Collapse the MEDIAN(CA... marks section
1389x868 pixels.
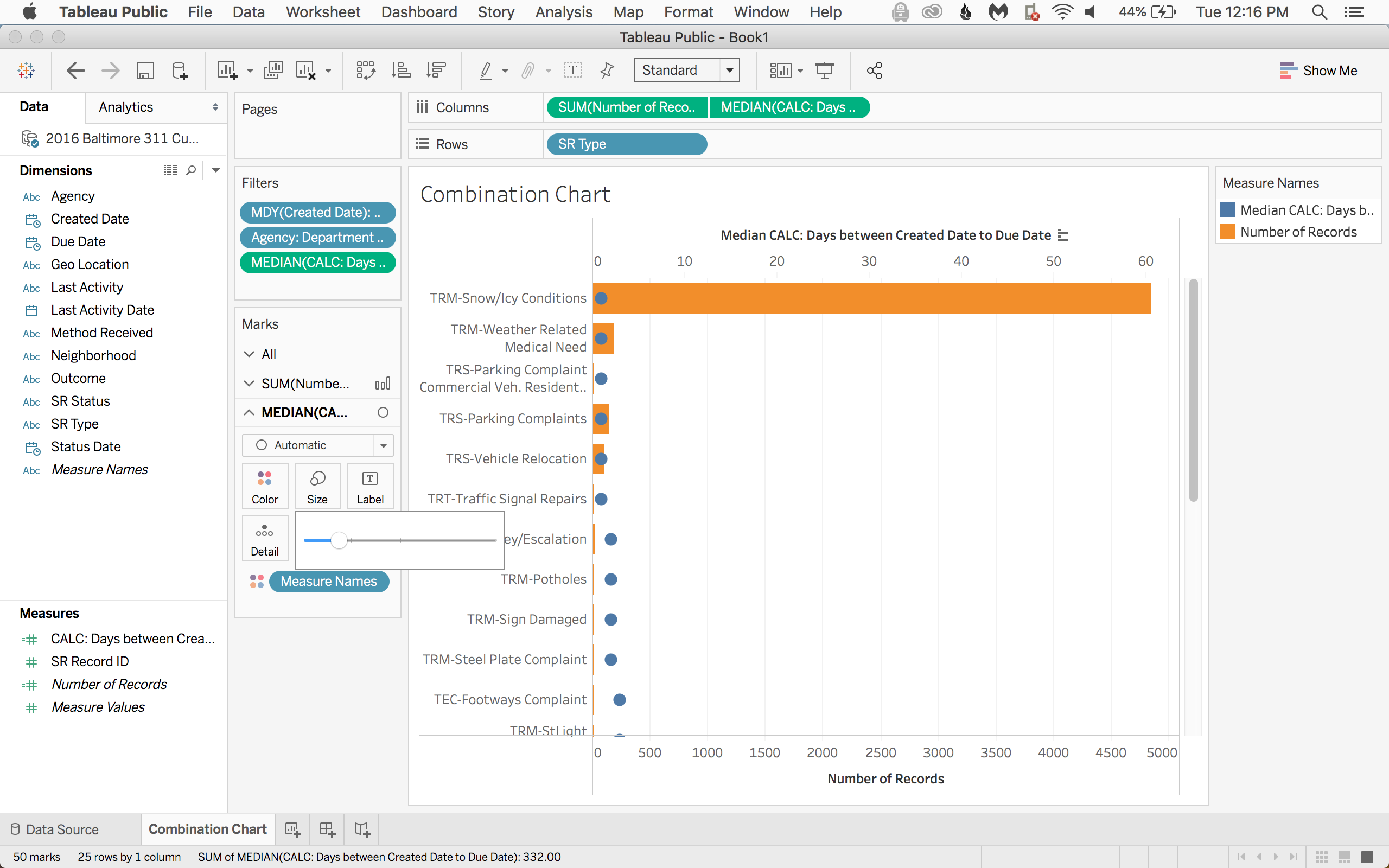click(x=249, y=413)
